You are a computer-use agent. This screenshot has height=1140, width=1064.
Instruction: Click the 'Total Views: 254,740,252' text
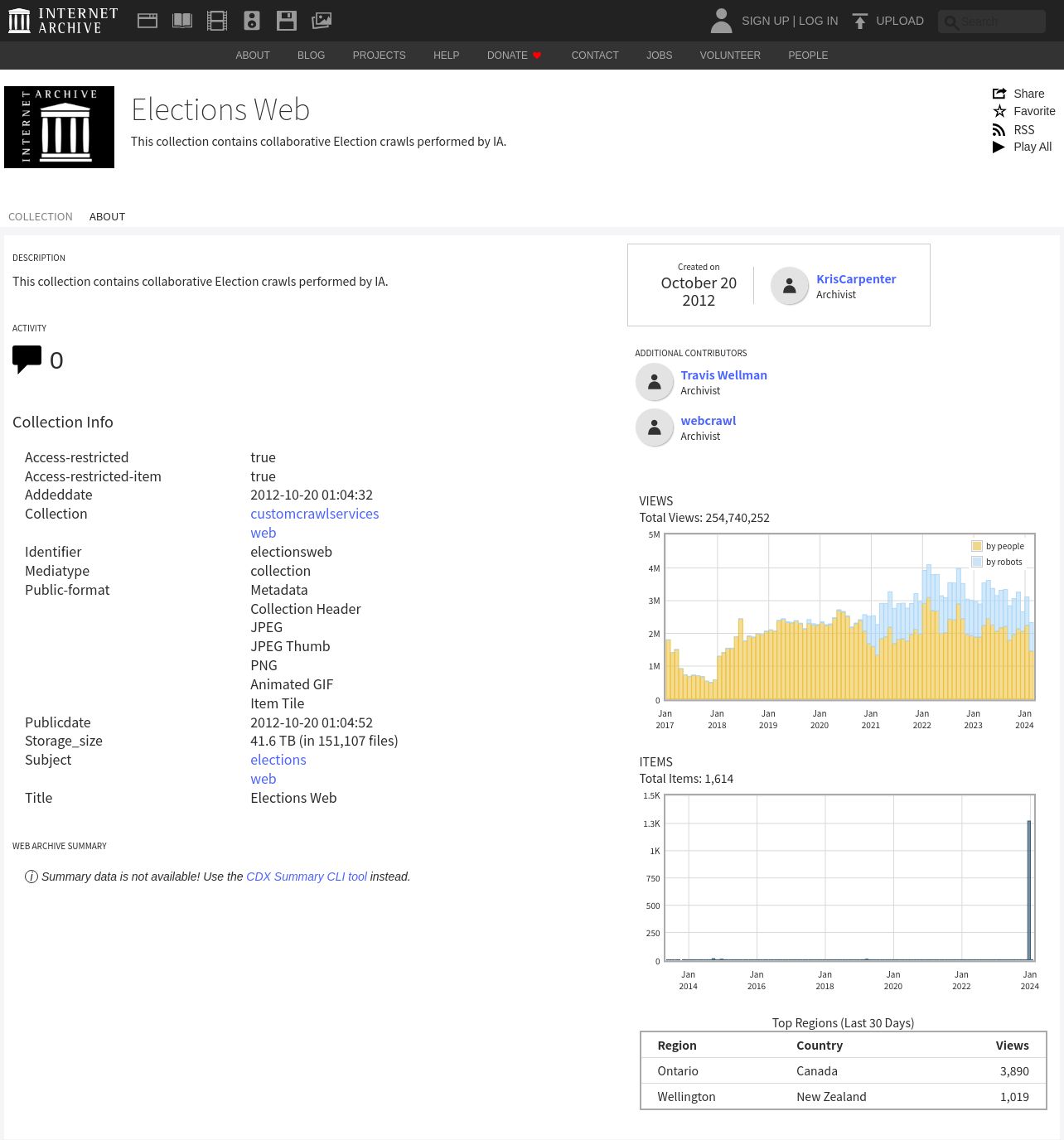point(704,518)
